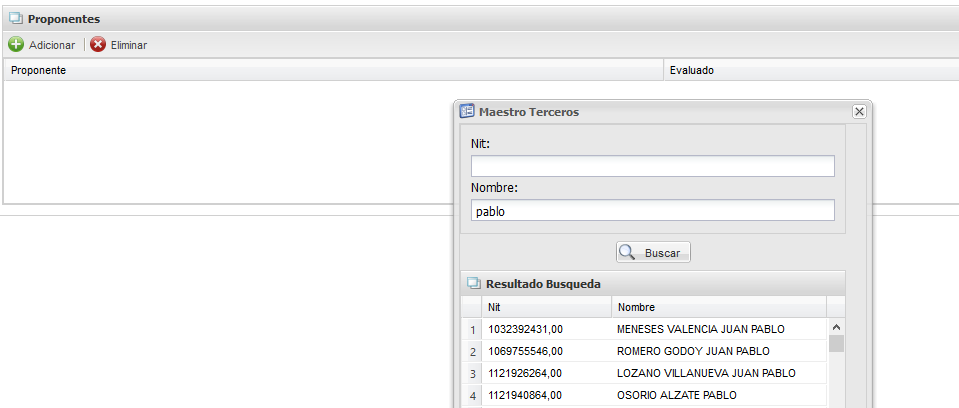Image resolution: width=959 pixels, height=408 pixels.
Task: Click the magnifier icon on Buscar
Action: pyautogui.click(x=628, y=253)
